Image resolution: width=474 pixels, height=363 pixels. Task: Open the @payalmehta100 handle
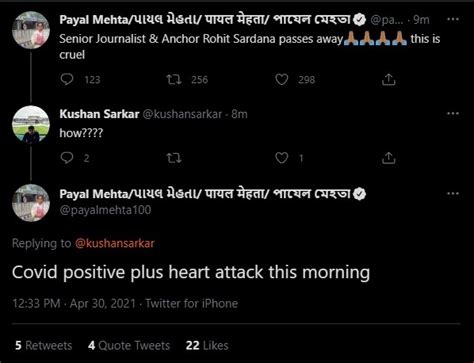pos(105,210)
